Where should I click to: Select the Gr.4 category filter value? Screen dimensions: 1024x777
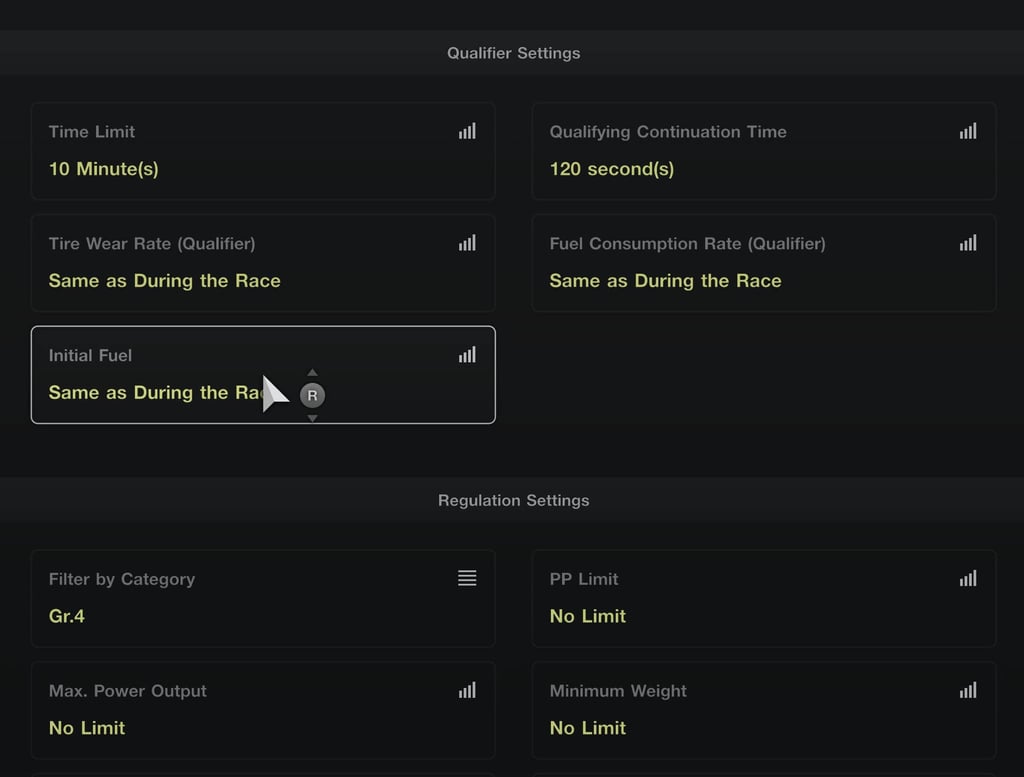pos(67,616)
